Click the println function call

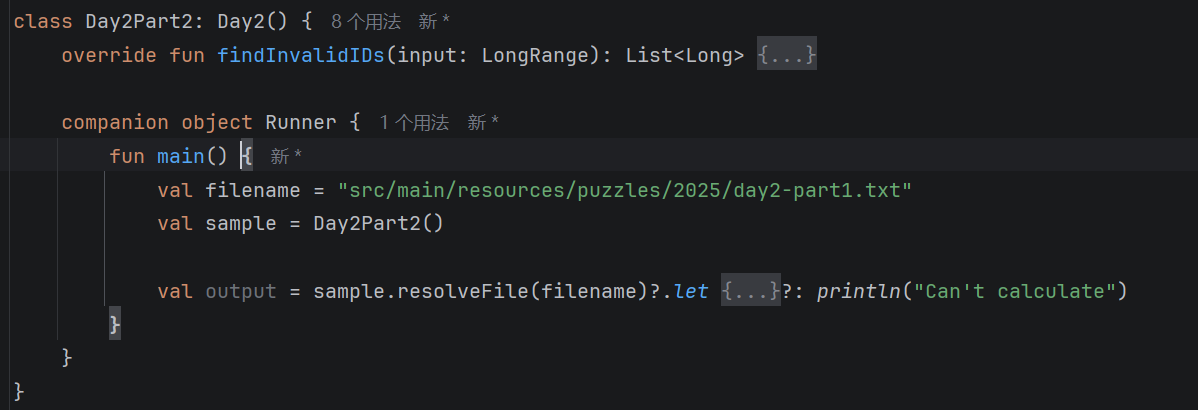click(x=860, y=291)
